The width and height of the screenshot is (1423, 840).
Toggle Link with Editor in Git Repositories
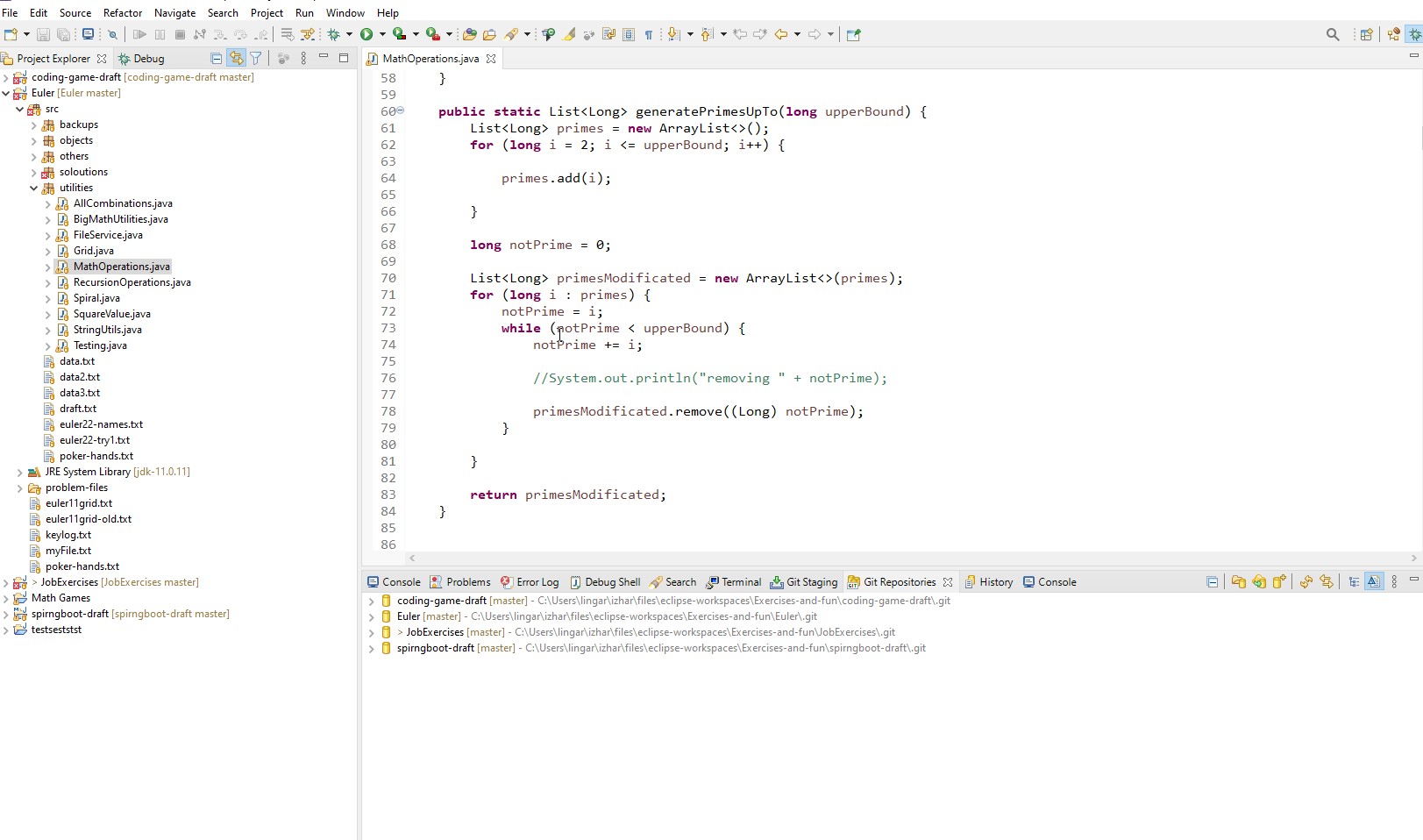click(x=1327, y=582)
